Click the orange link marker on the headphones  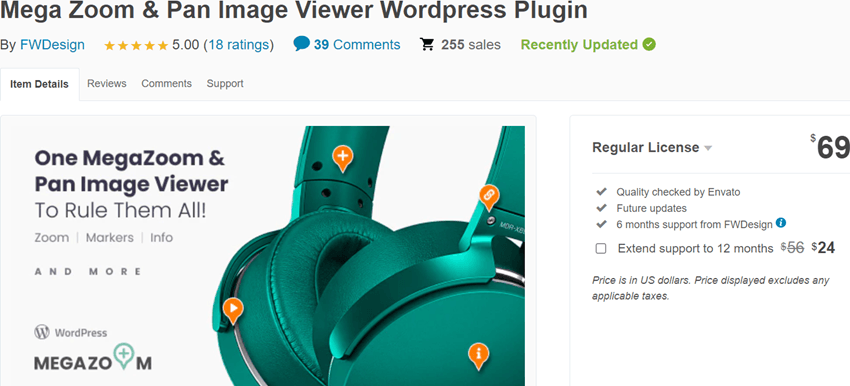coord(488,197)
